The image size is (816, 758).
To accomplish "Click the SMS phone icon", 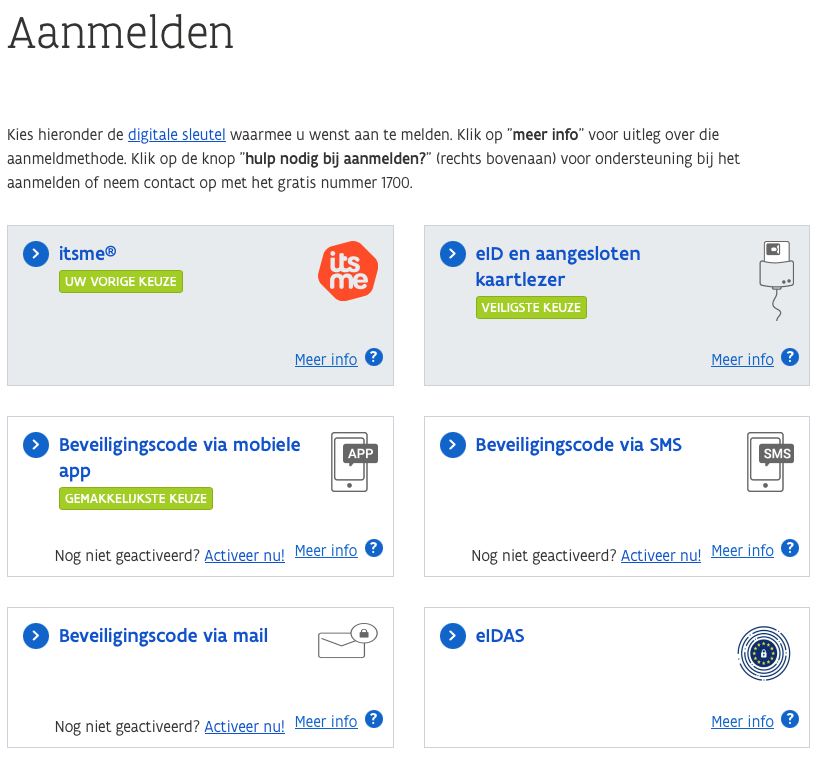I will [x=769, y=462].
